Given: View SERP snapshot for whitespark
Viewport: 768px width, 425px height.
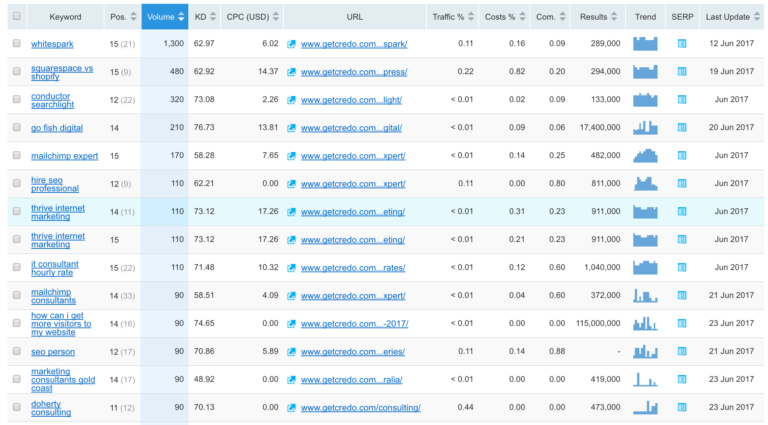Looking at the screenshot, I should [x=682, y=44].
